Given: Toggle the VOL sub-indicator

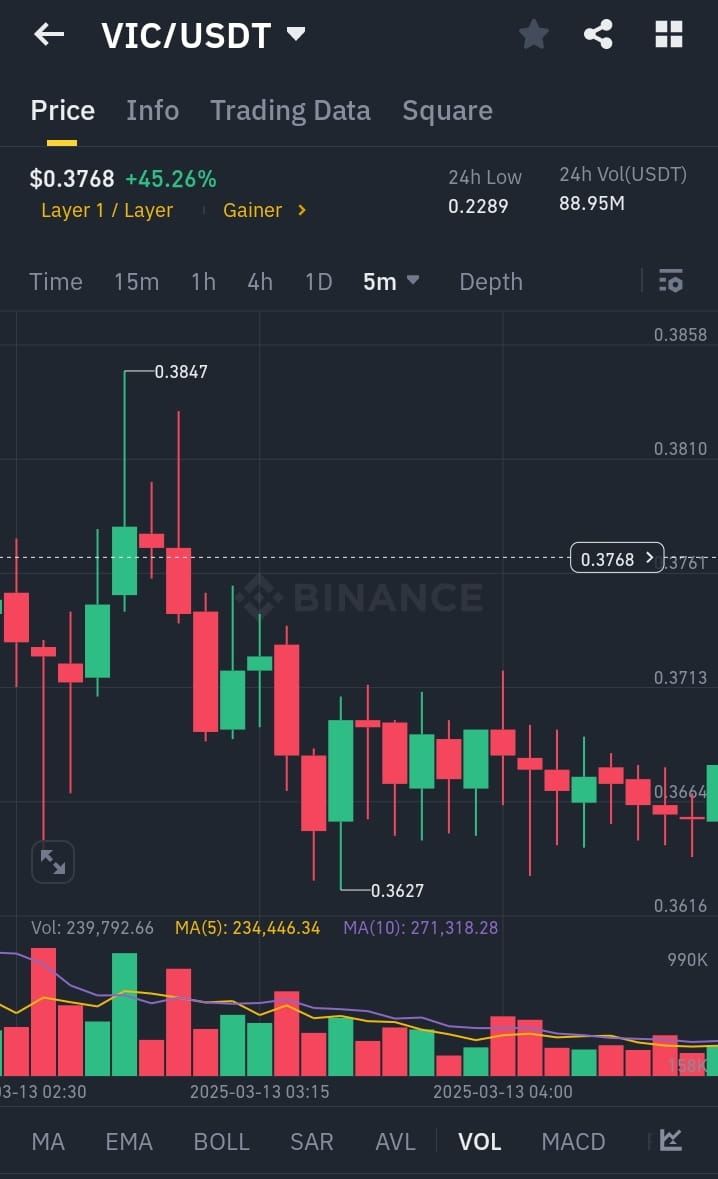Looking at the screenshot, I should (480, 1141).
